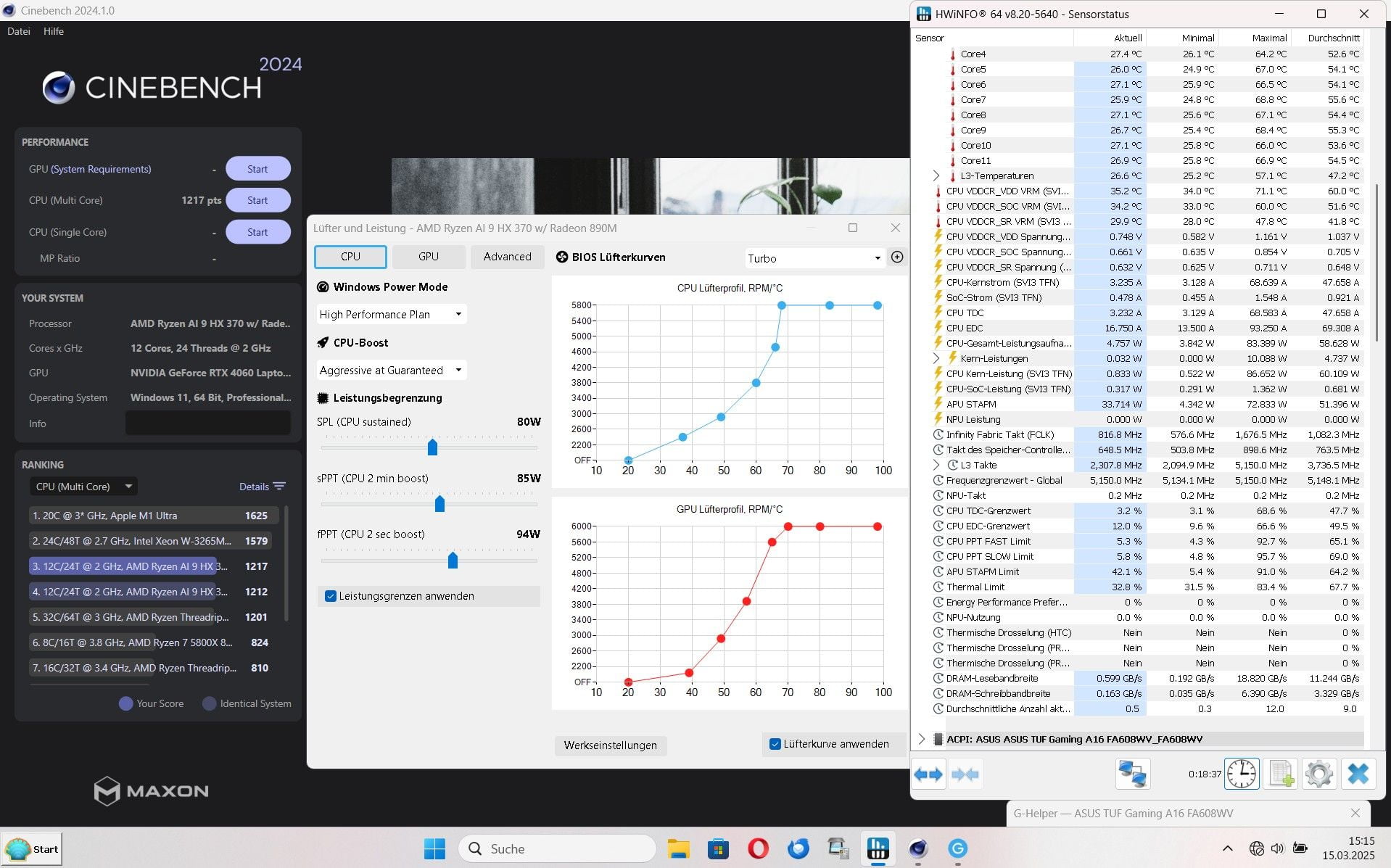Click the Cinebench title bar logo icon
The width and height of the screenshot is (1391, 868).
click(x=9, y=10)
